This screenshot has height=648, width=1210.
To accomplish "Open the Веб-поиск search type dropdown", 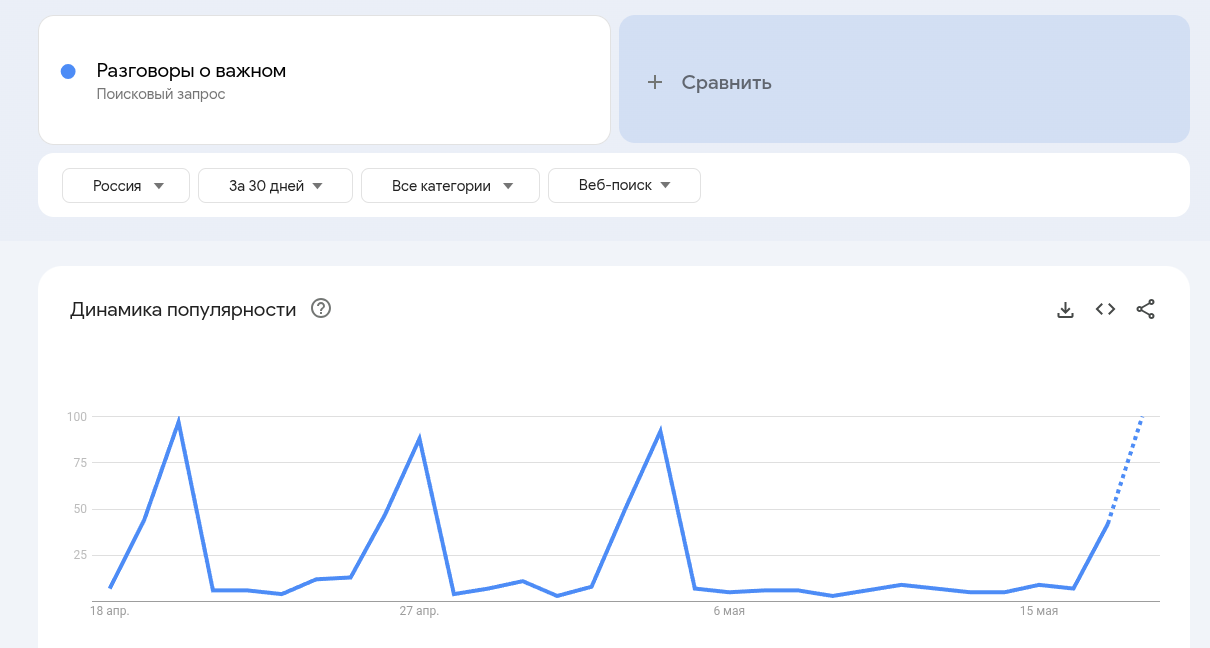I will pyautogui.click(x=624, y=185).
